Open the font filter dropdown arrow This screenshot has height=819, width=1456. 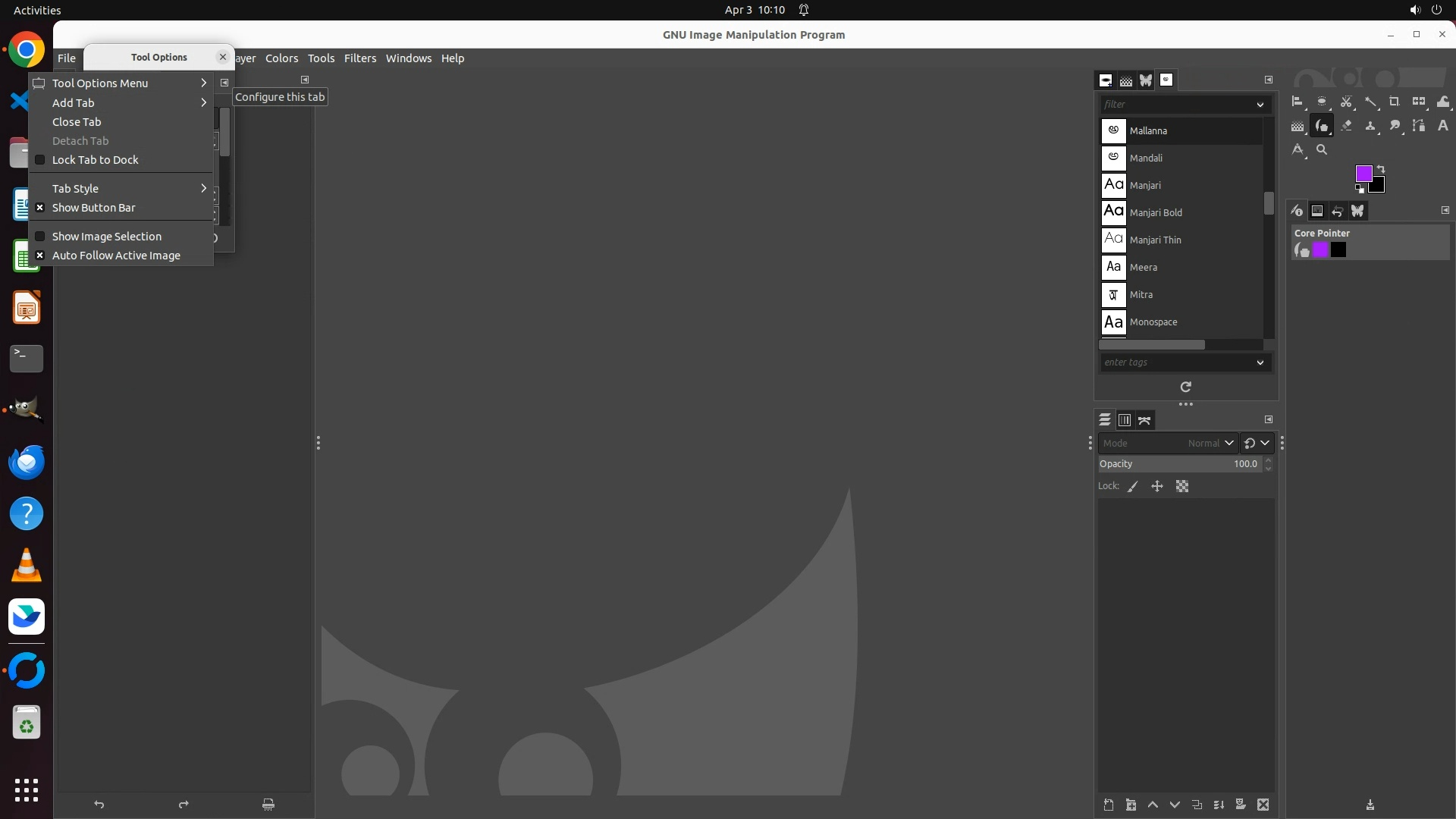(1260, 105)
